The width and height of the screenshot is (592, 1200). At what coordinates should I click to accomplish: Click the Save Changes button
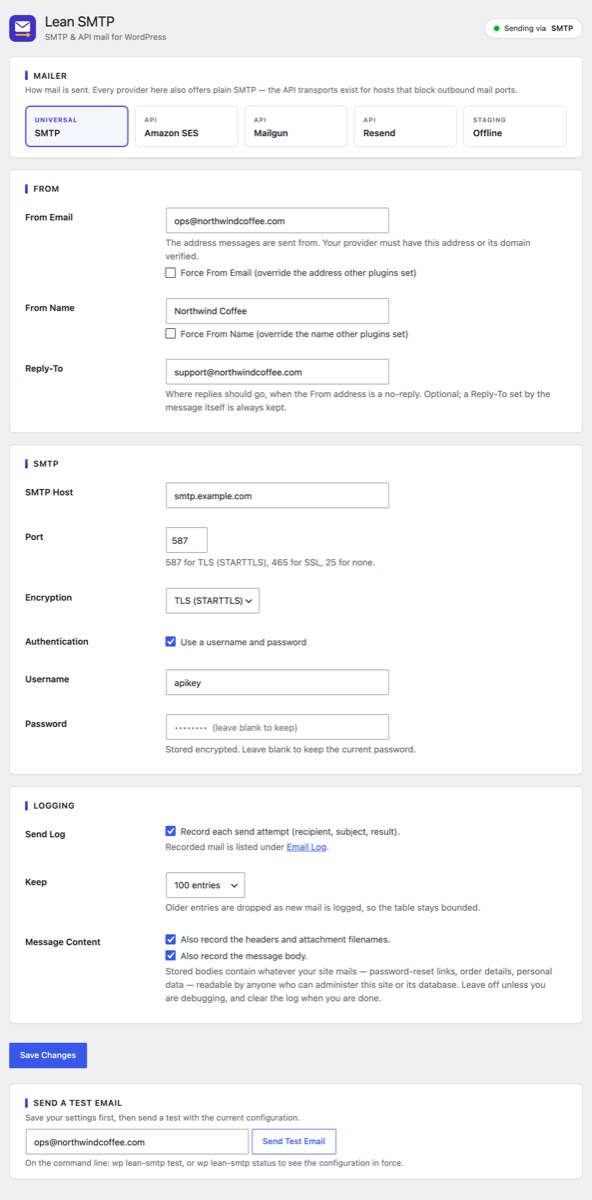48,1055
